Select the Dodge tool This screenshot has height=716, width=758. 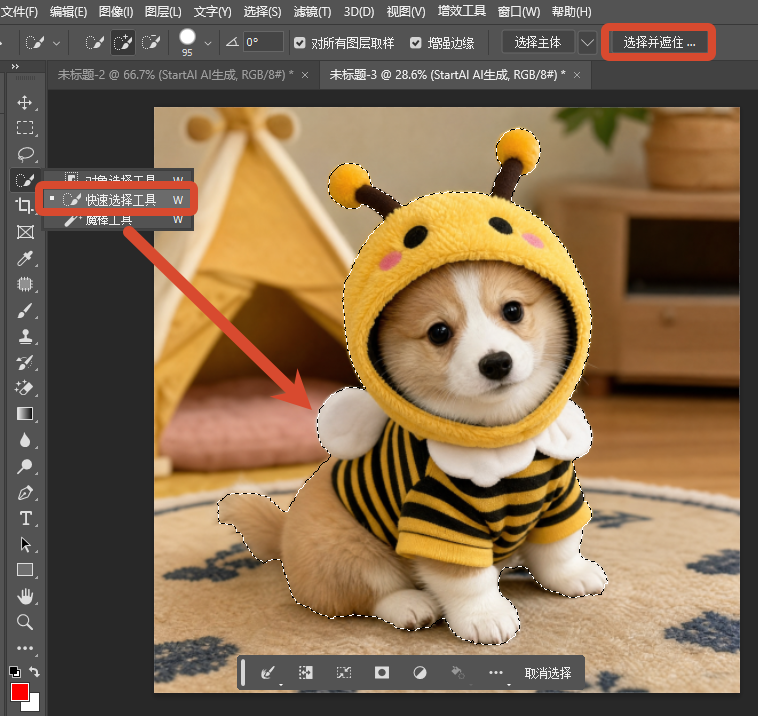pos(25,466)
